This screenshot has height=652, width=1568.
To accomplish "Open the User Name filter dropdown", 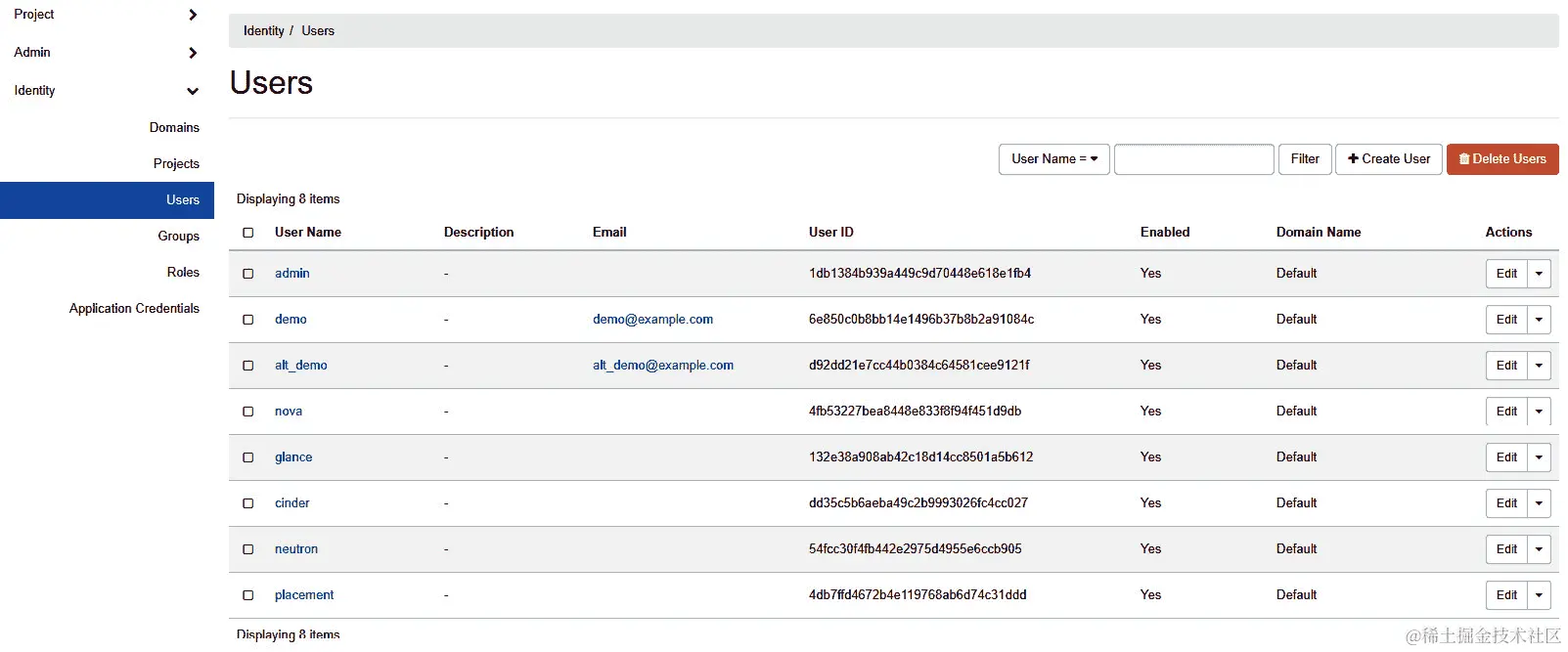I will click(1053, 159).
